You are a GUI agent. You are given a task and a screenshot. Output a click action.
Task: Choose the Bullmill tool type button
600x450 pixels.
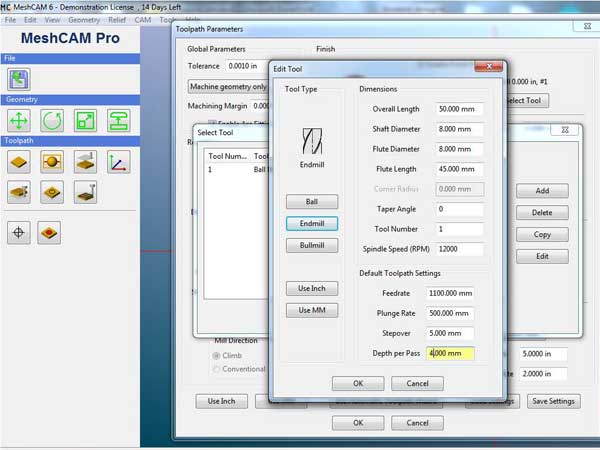click(312, 245)
